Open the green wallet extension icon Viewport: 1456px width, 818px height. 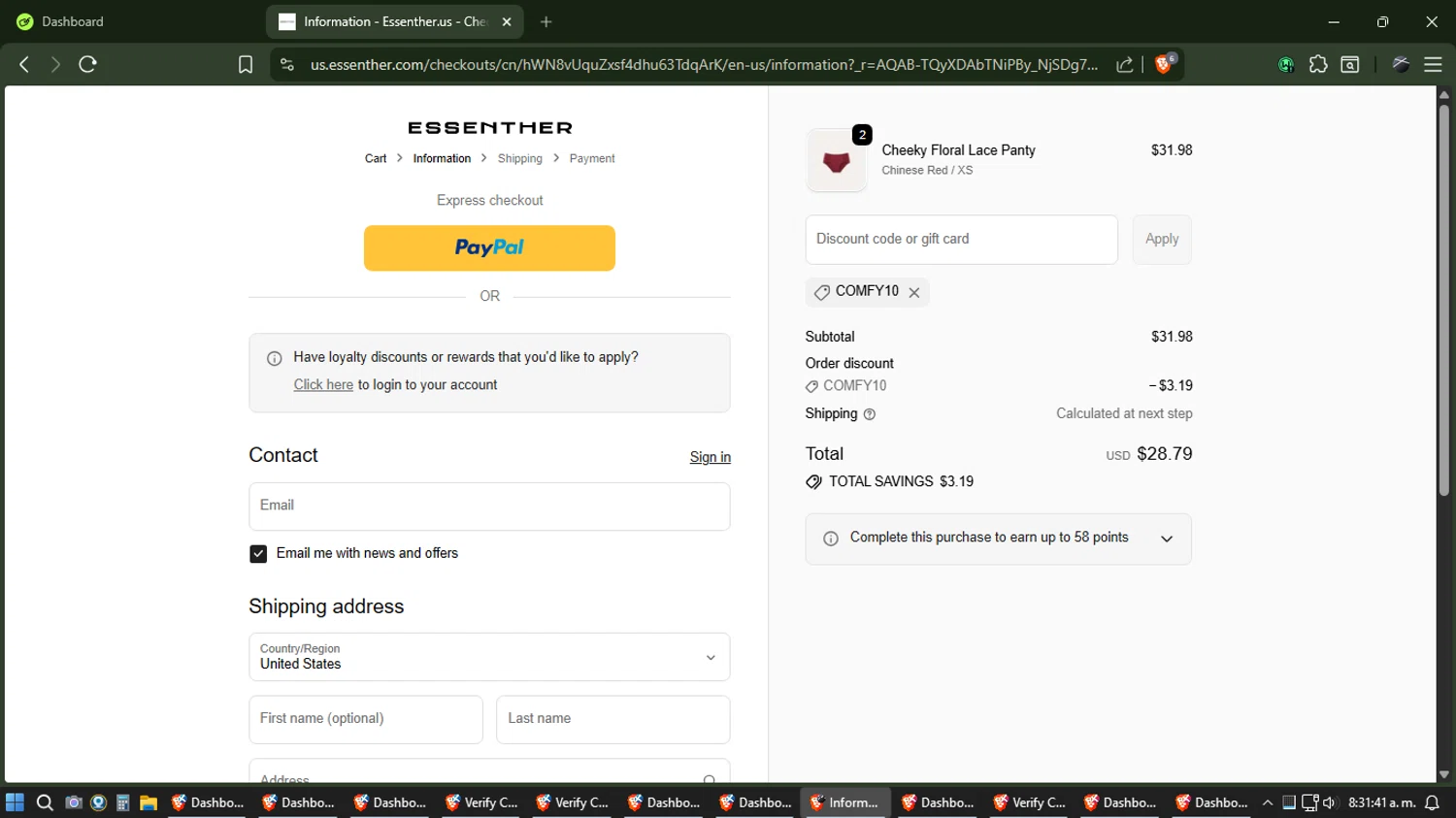coord(1286,65)
